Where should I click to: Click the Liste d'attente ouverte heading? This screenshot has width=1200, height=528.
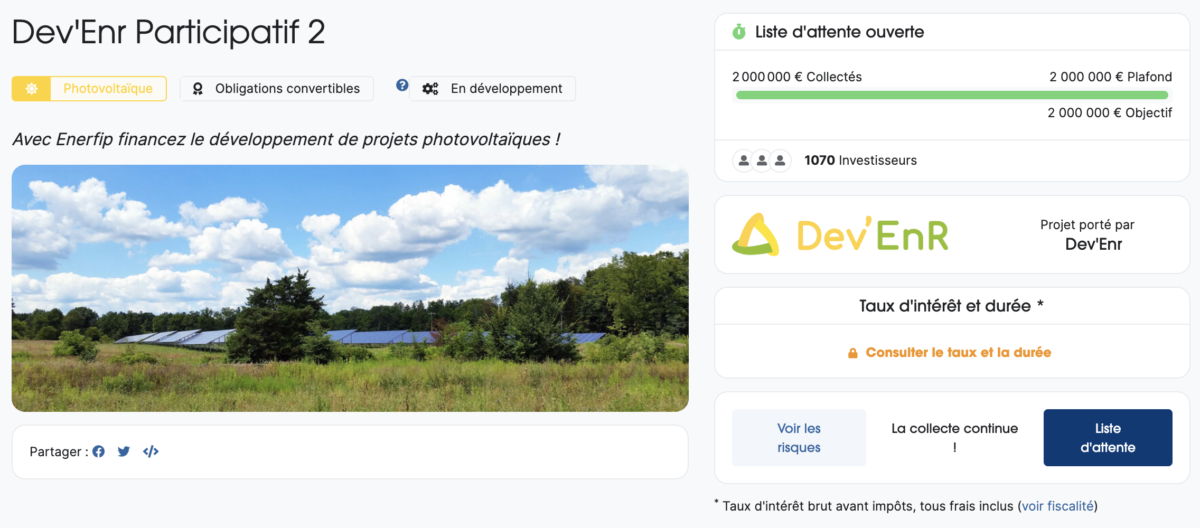pyautogui.click(x=840, y=32)
